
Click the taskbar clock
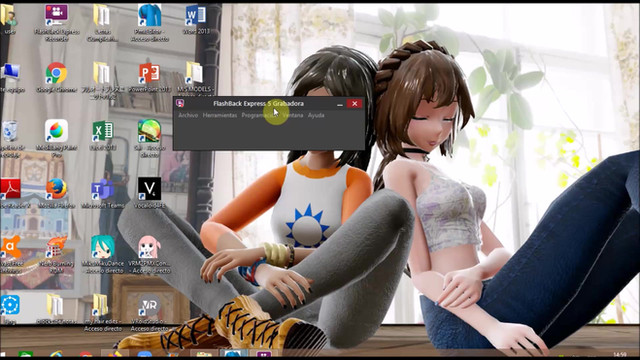[620, 354]
